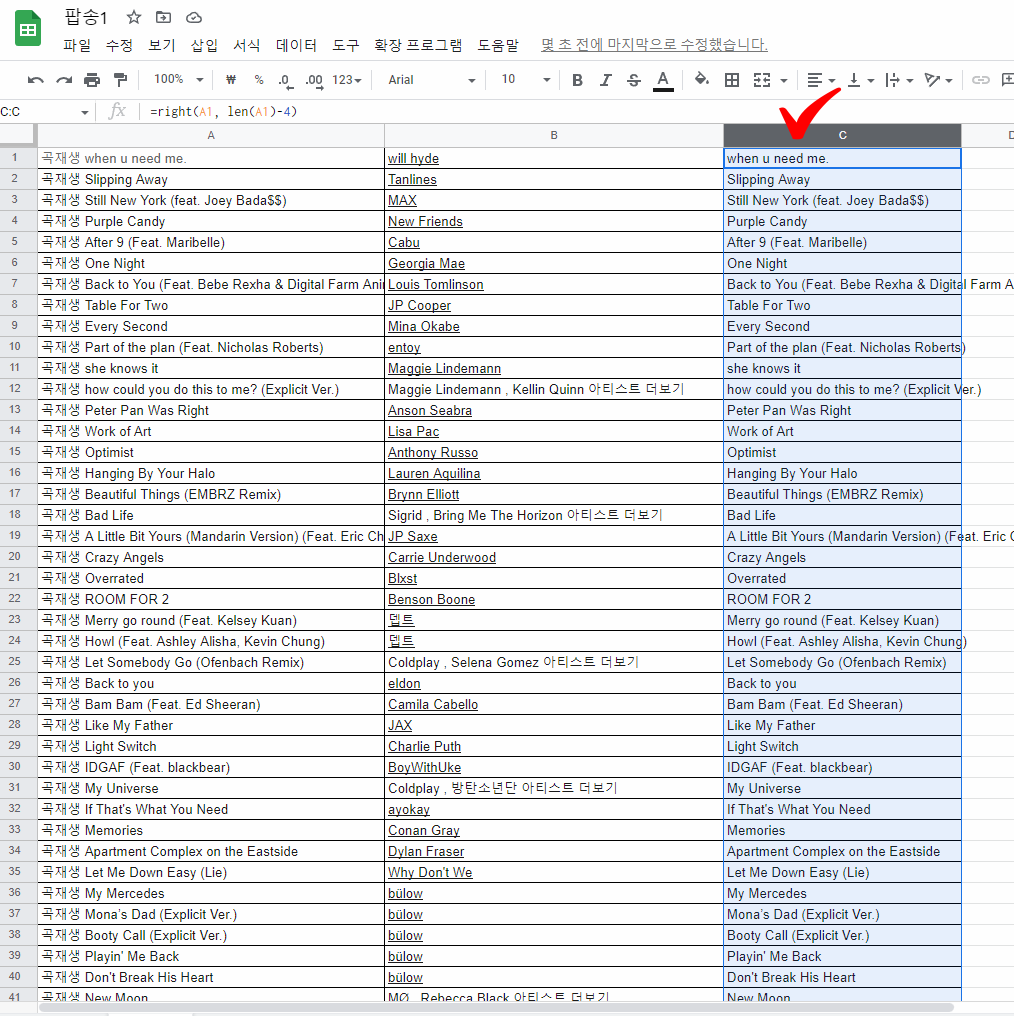Open the 보기 menu
Image resolution: width=1014 pixels, height=1016 pixels.
162,45
